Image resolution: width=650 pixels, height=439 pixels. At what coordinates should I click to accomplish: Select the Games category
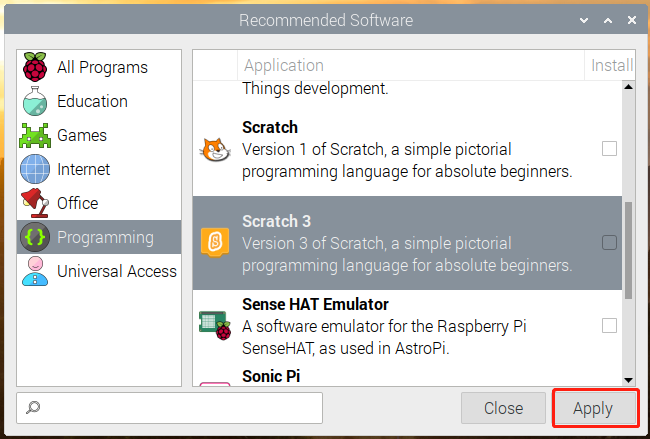click(x=99, y=135)
